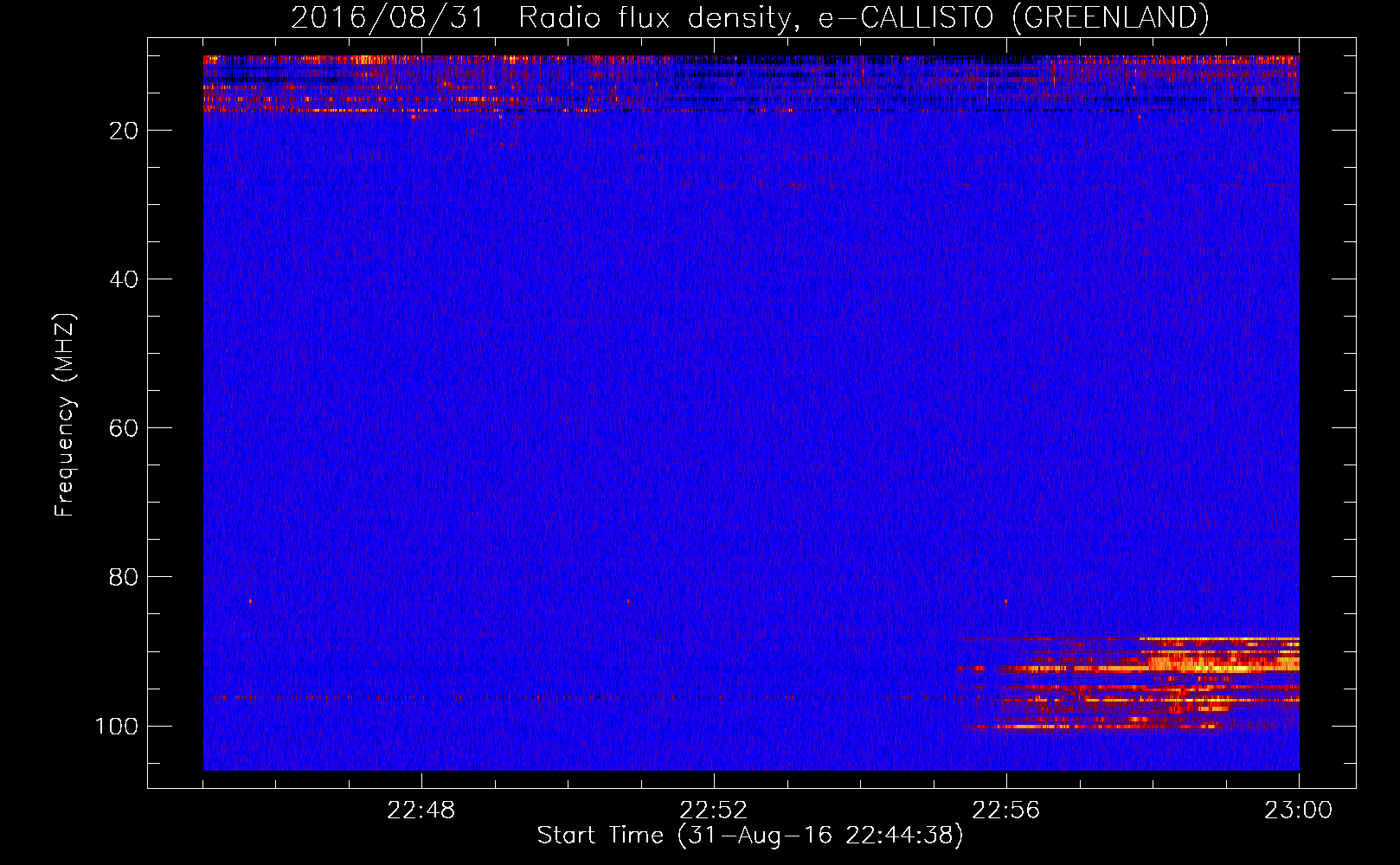The width and height of the screenshot is (1400, 865).
Task: Click the 80 MHz frequency tick label
Action: click(x=124, y=577)
